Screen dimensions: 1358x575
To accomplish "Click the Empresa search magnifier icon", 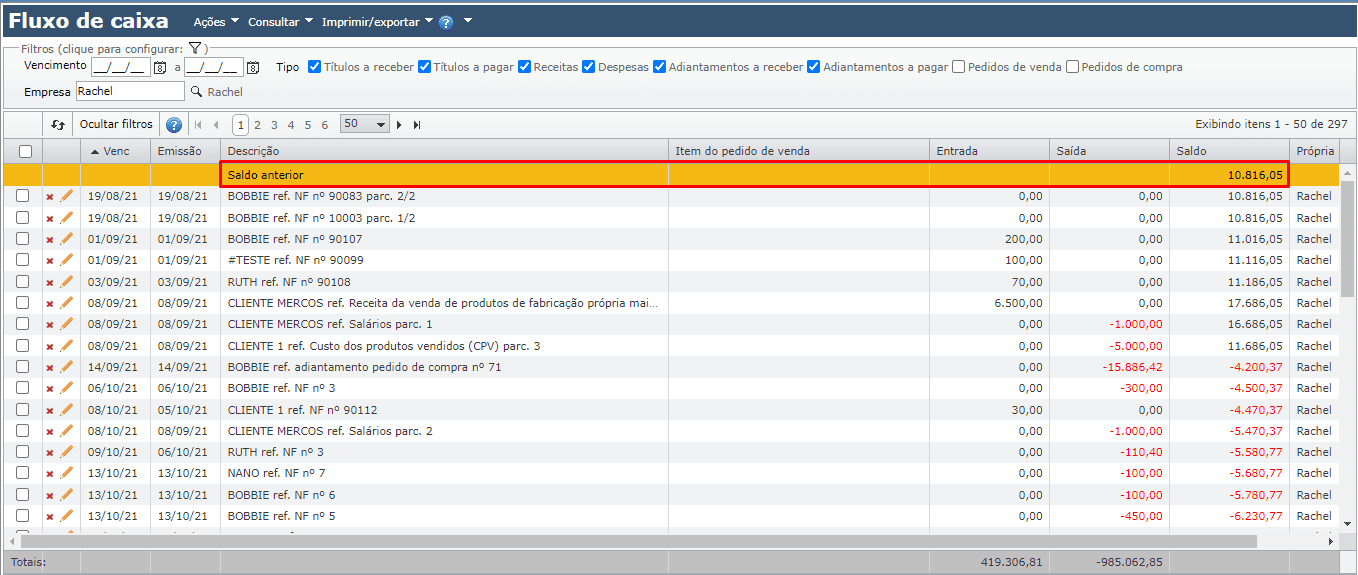I will 196,92.
